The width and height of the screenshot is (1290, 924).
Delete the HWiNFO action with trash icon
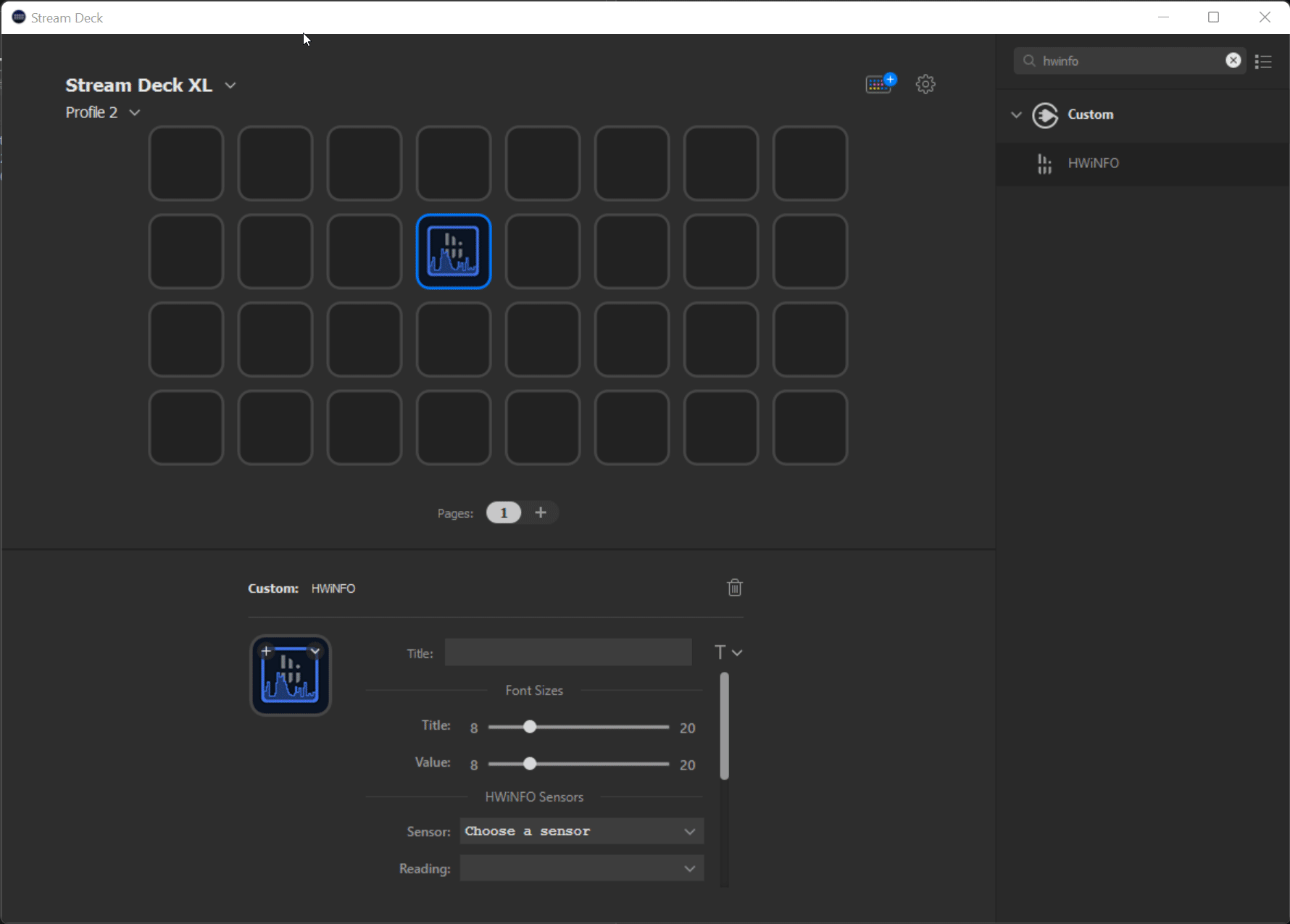pos(735,588)
